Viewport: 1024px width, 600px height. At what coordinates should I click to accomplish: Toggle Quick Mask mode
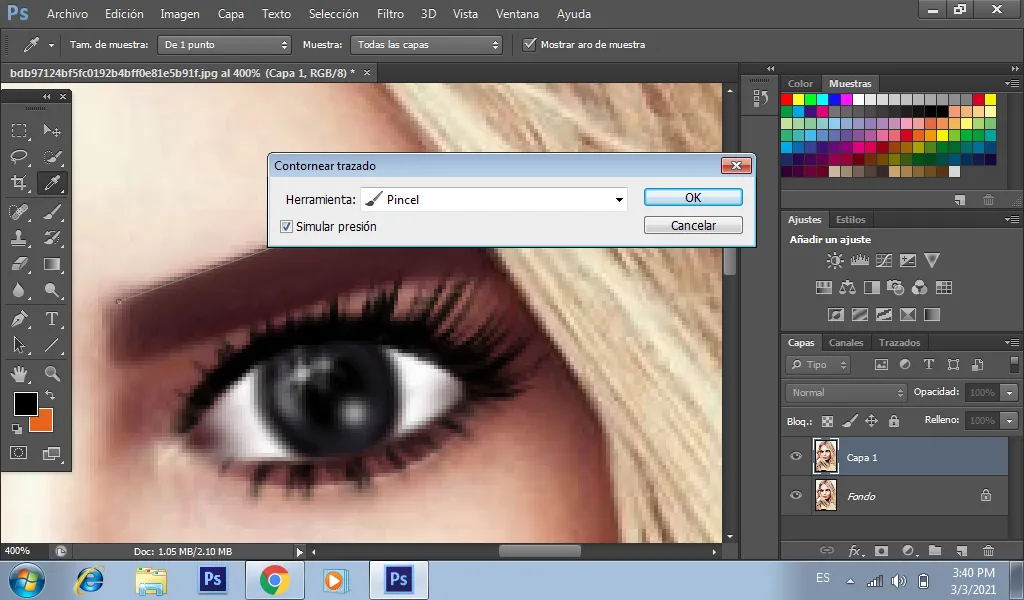pos(19,453)
